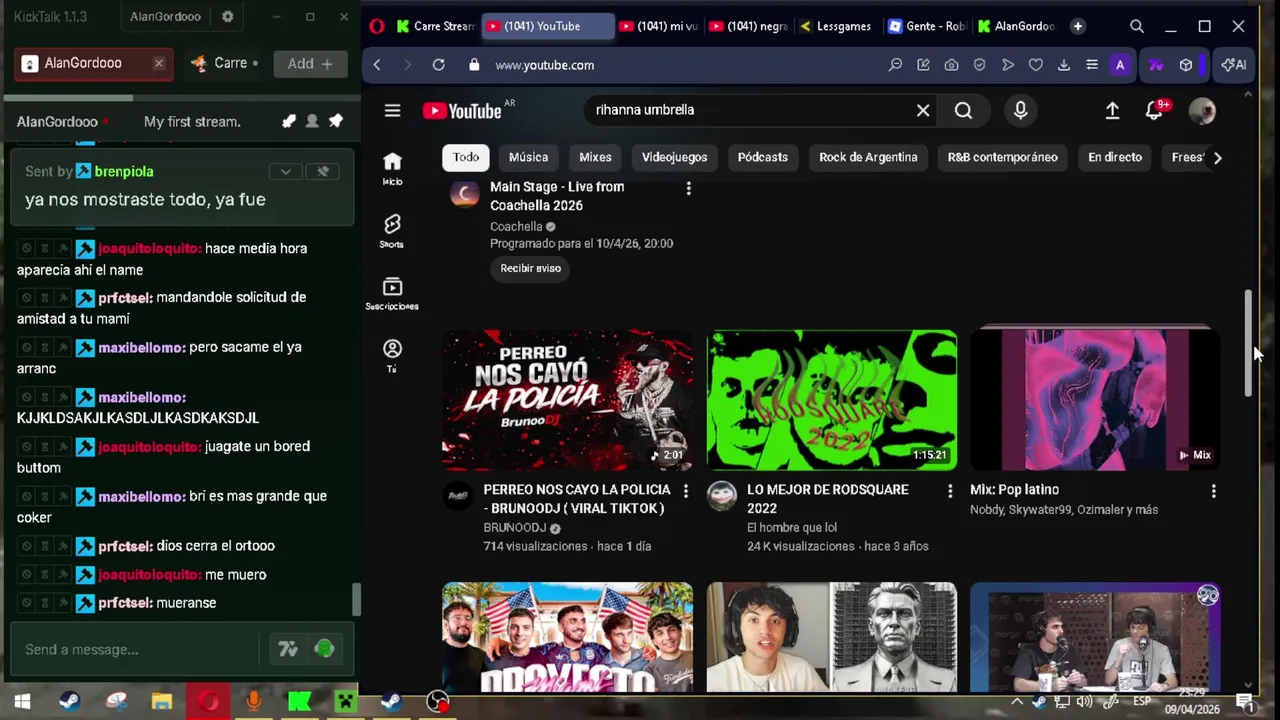Go to YouTube home via logo
The width and height of the screenshot is (1280, 720).
[x=462, y=111]
